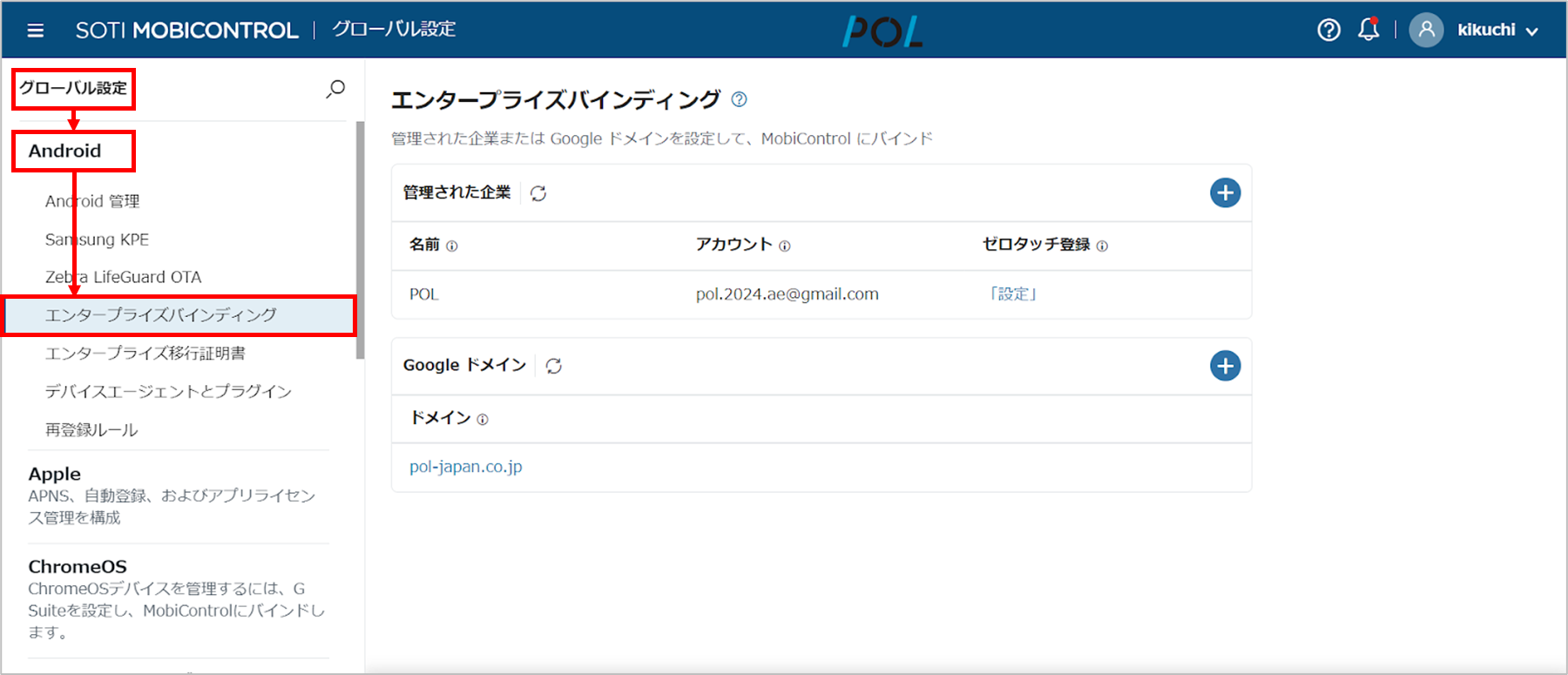This screenshot has width=1568, height=675.
Task: Click the ドメイン column header
Action: (x=440, y=418)
